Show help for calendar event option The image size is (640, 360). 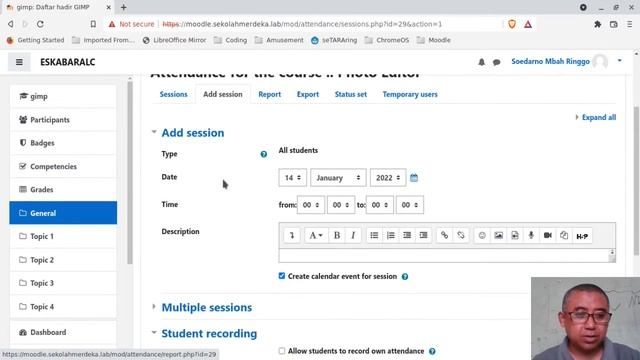coord(405,277)
